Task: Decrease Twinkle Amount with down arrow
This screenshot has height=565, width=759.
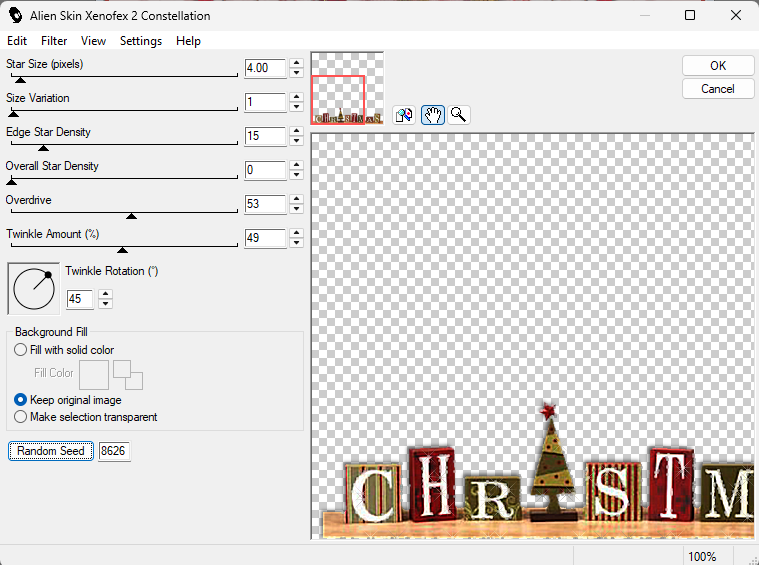Action: pos(296,243)
